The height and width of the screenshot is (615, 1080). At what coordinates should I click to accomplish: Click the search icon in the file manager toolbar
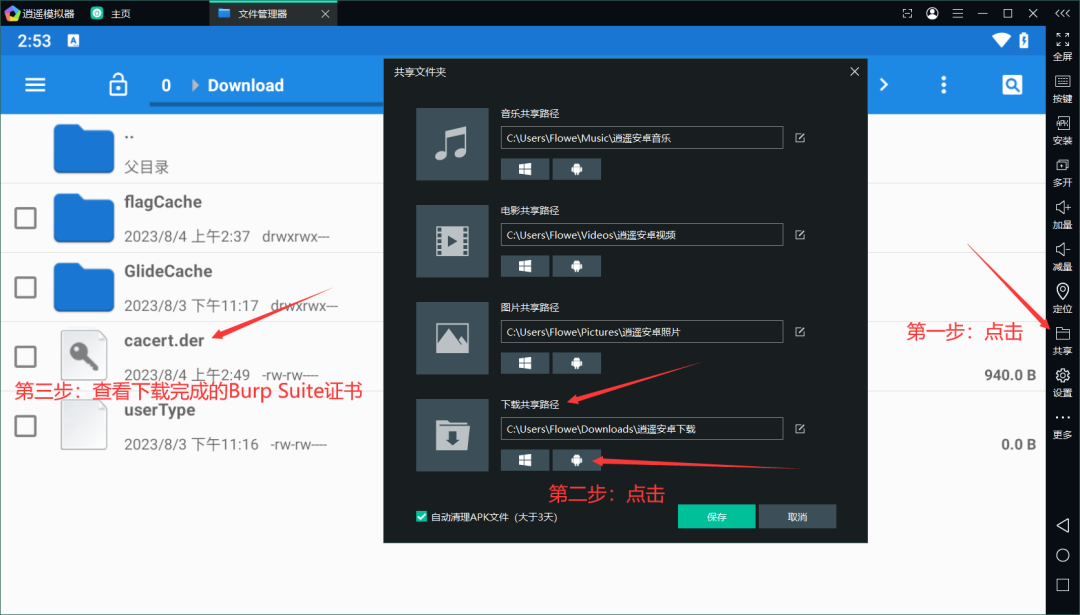click(x=1012, y=85)
